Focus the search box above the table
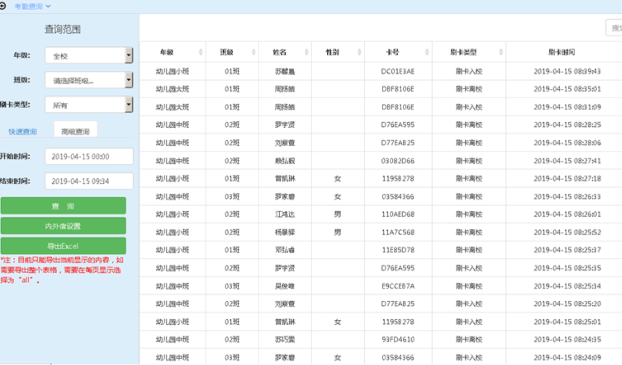Screen dimensions: 622x365 click(614, 28)
